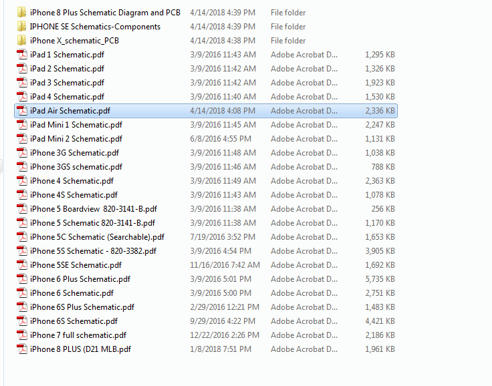This screenshot has height=386, width=492.
Task: Click 'File folder' type of iPhone X_schematic_PCB
Action: 288,41
